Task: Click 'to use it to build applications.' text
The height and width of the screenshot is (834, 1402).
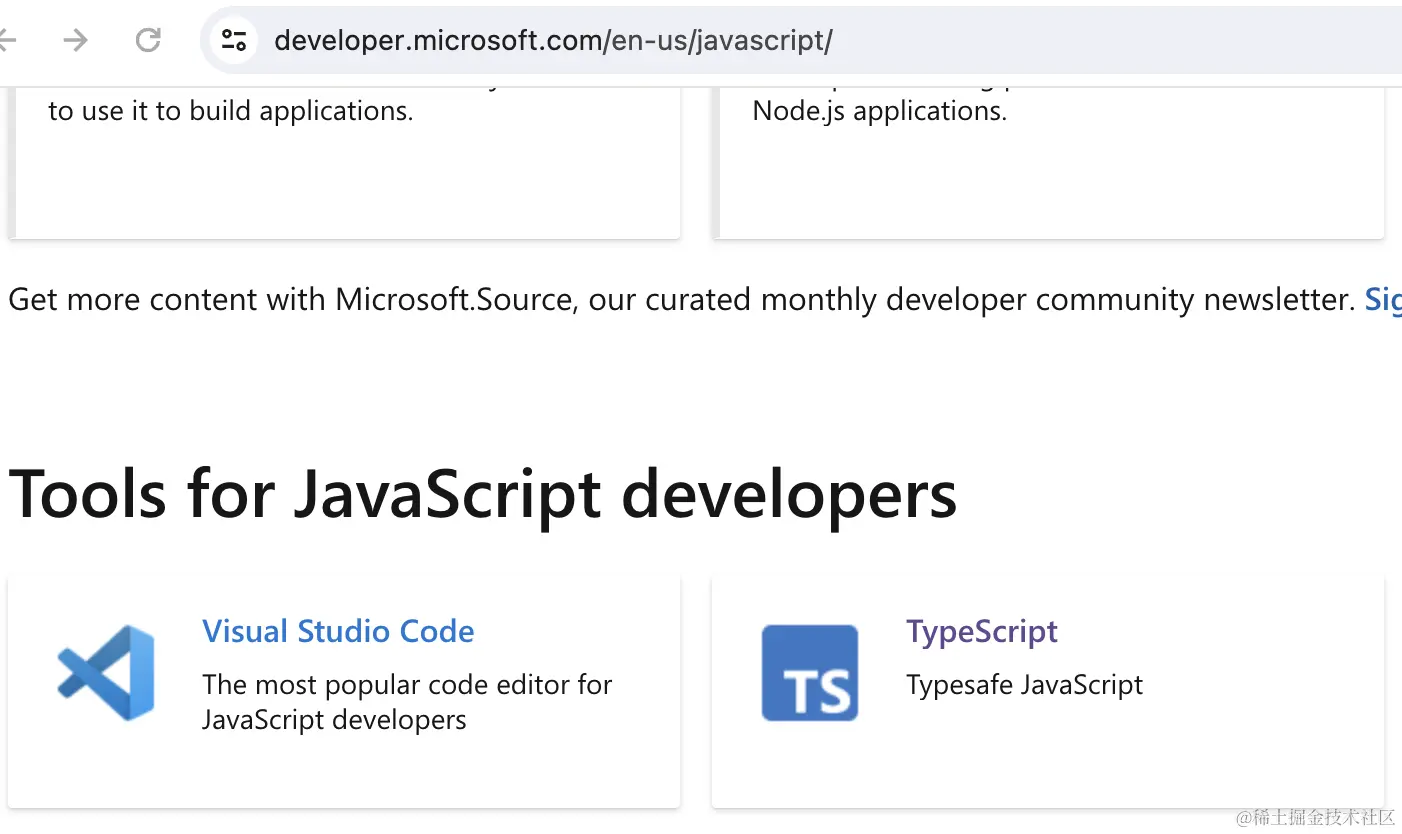Action: (x=231, y=111)
